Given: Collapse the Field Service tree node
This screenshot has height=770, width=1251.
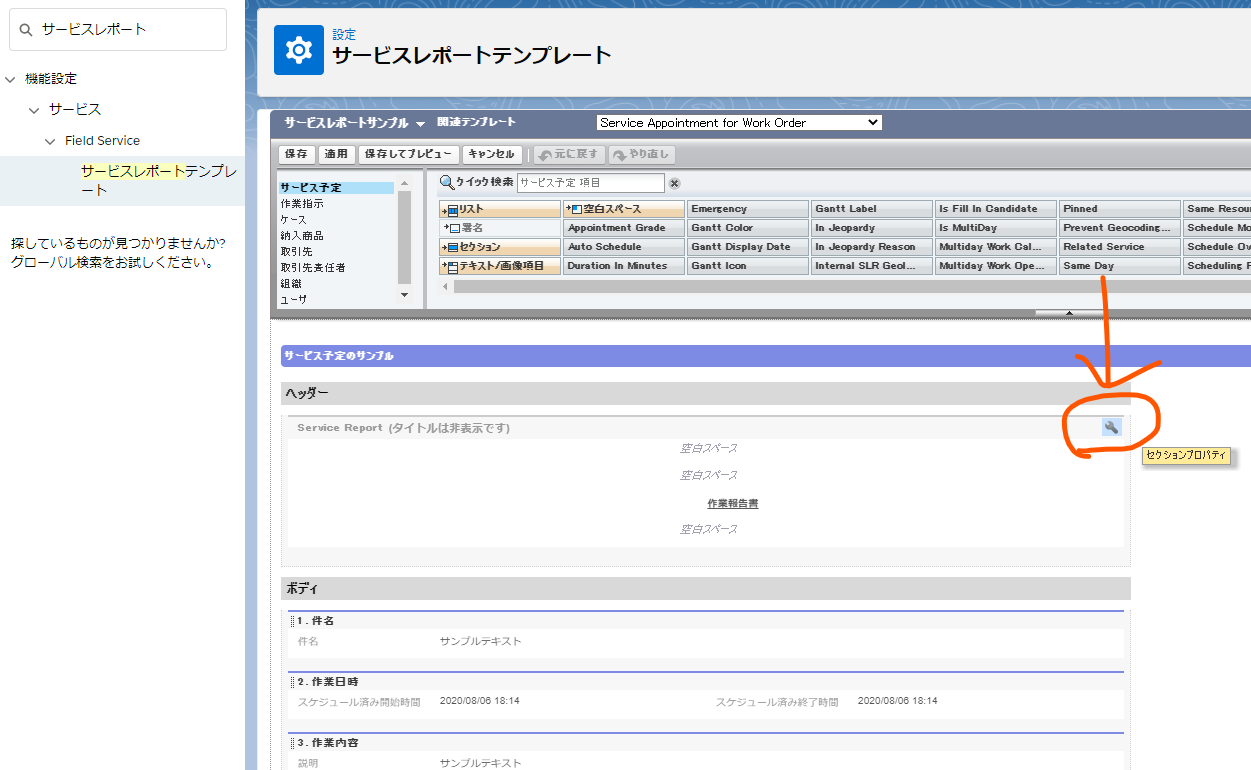Looking at the screenshot, I should [50, 141].
